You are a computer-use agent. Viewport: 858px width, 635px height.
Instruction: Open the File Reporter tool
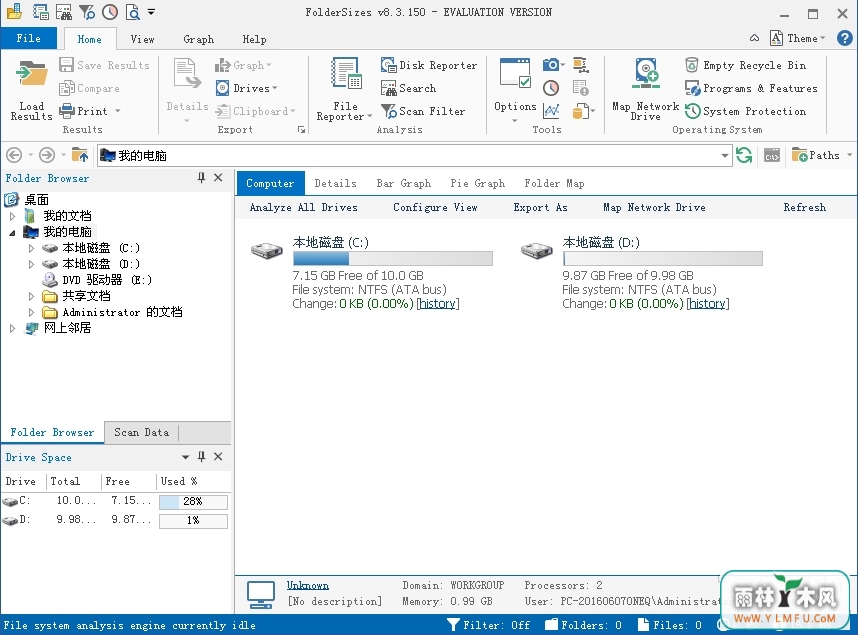345,90
